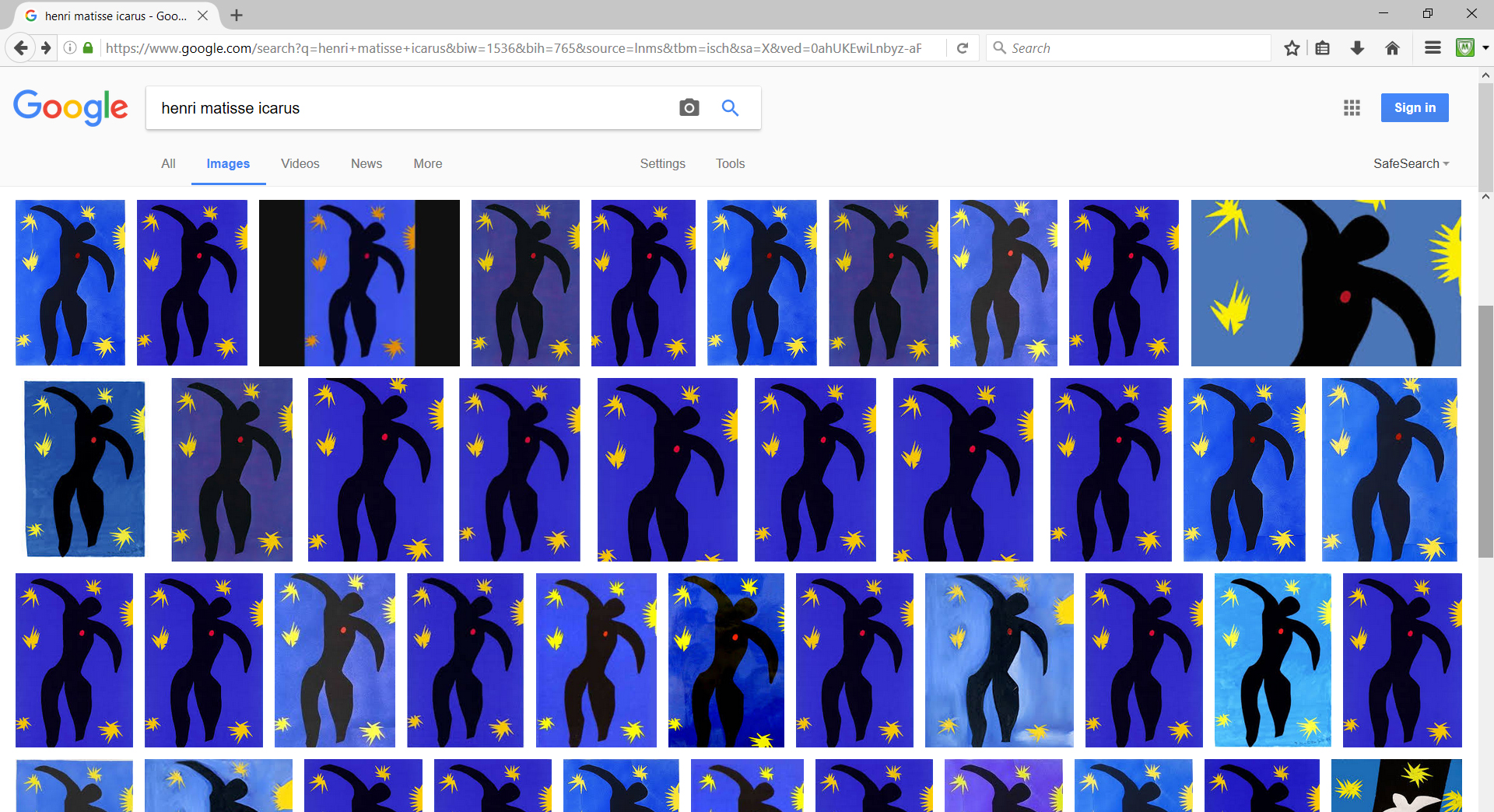Open the News tab

tap(366, 164)
